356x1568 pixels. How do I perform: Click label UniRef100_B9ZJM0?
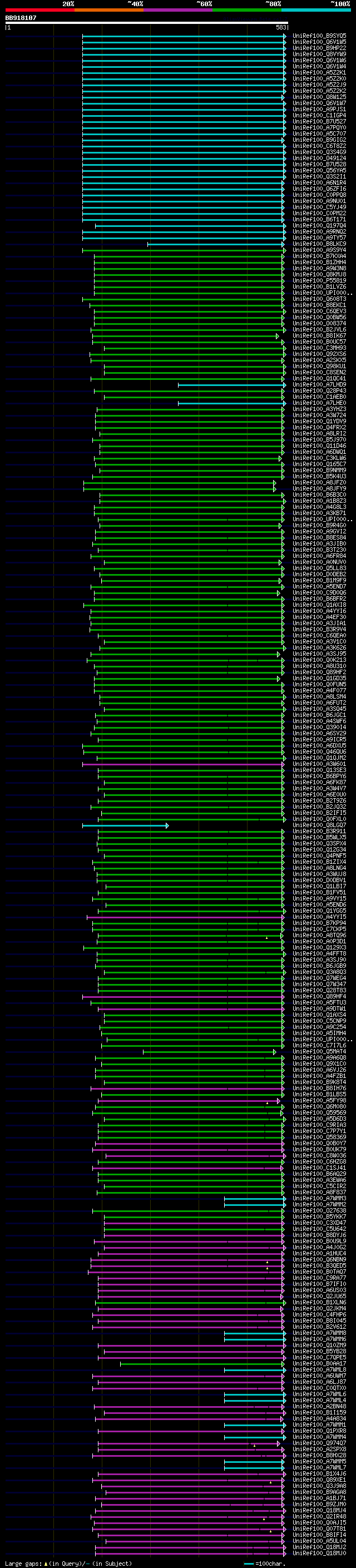(x=319, y=1504)
